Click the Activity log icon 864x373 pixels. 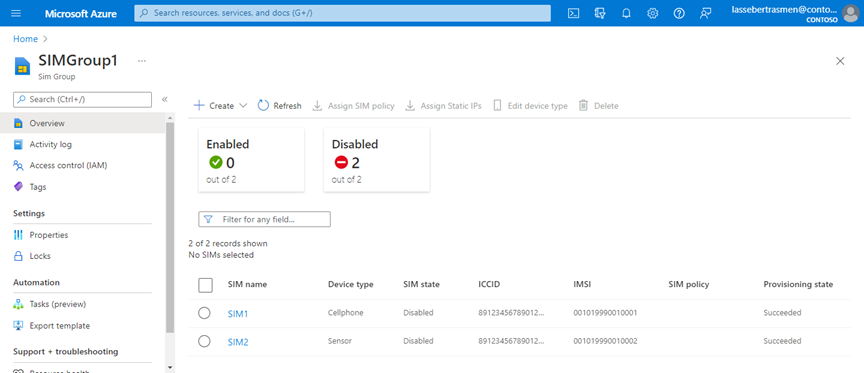18,144
